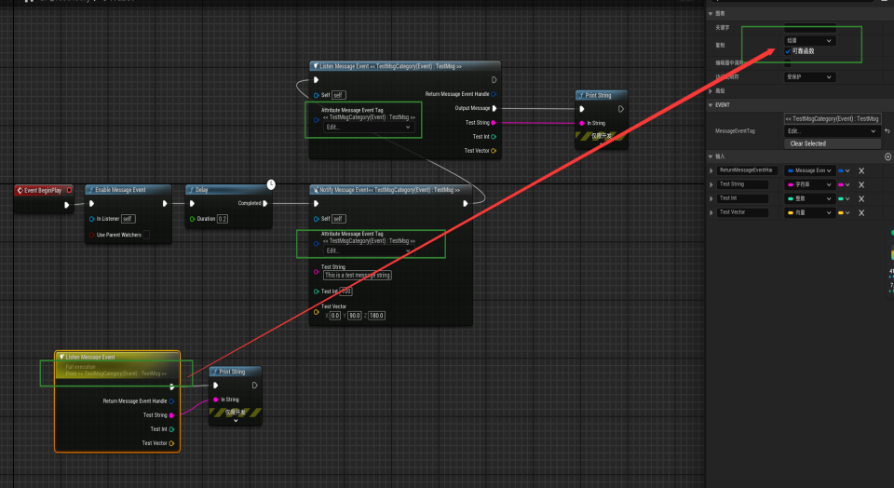Click the add input plus icon in 输入 section
Viewport: 894px width, 488px height.
tap(888, 156)
